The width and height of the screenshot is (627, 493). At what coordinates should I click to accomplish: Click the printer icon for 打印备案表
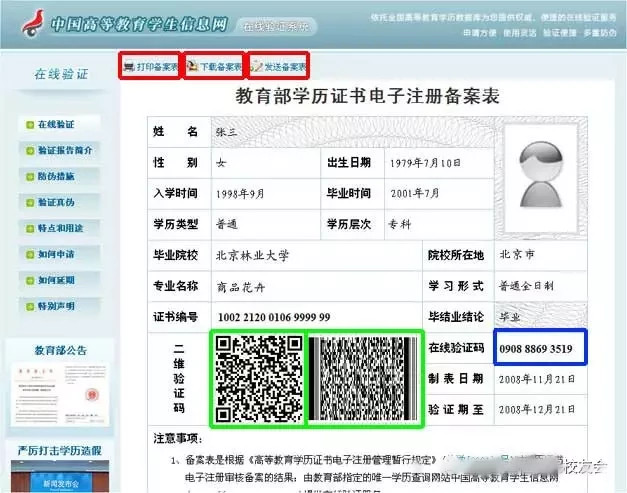click(129, 66)
